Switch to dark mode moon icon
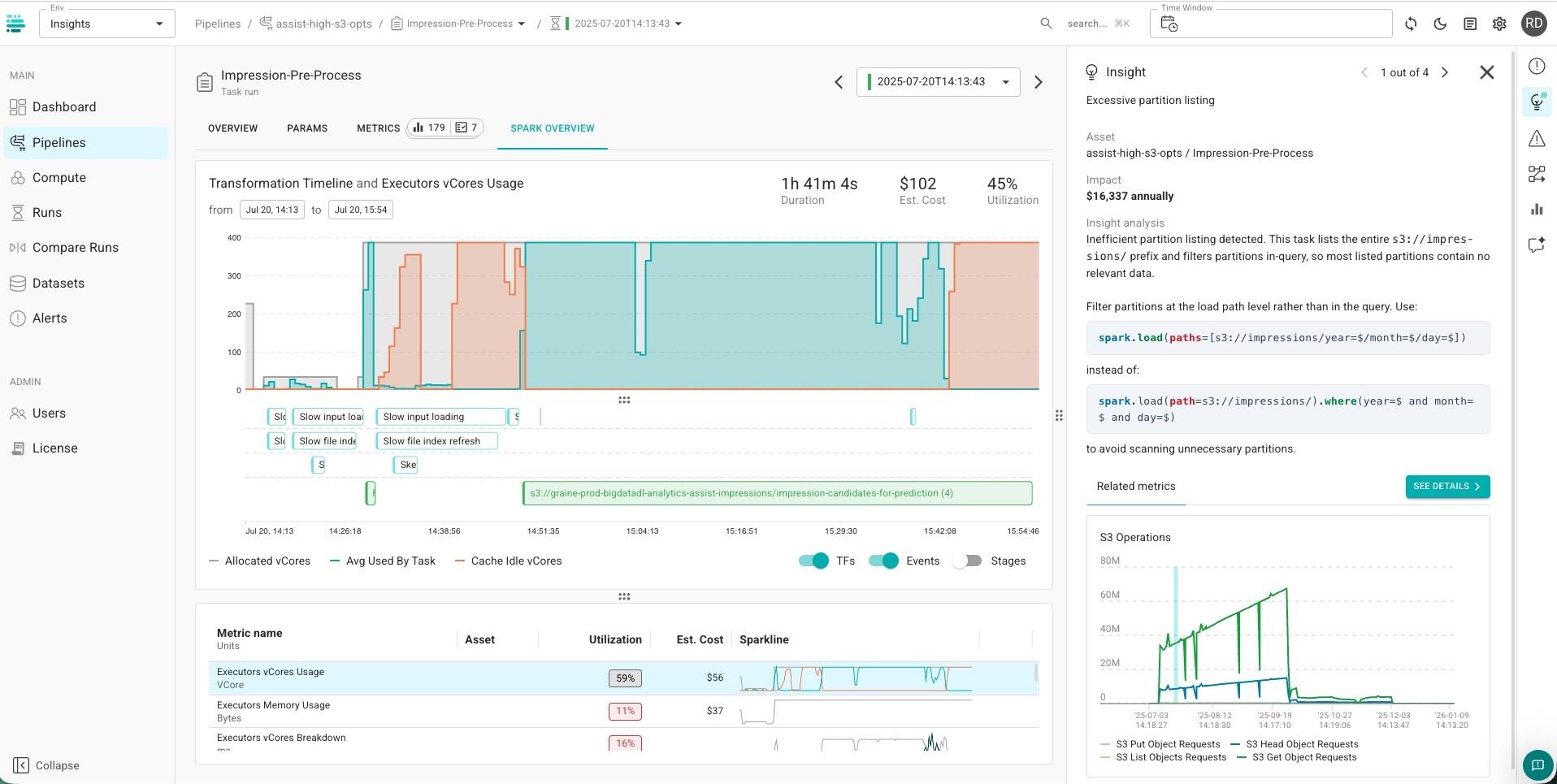Viewport: 1557px width, 784px height. click(1440, 24)
